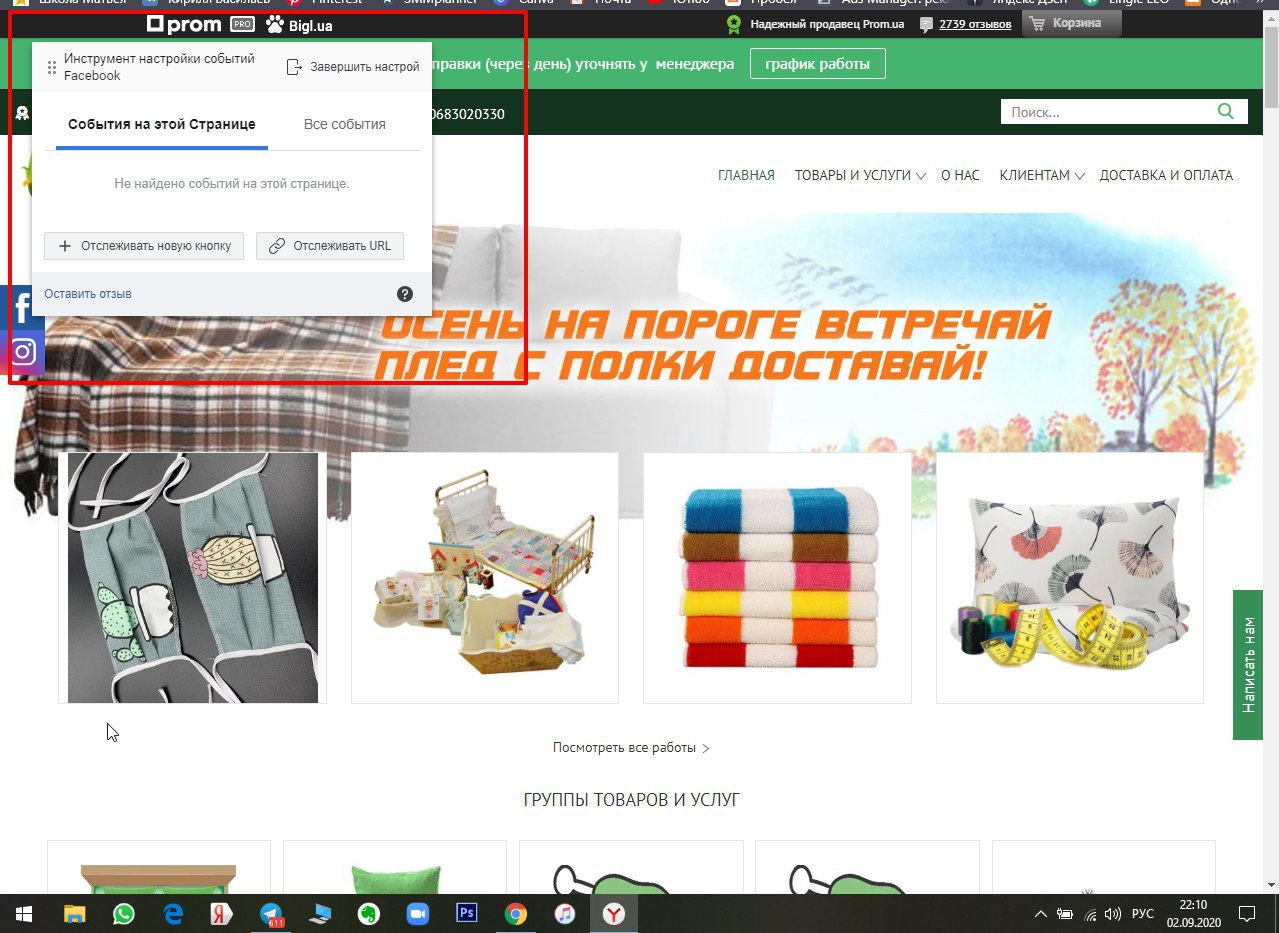Launch WhatsApp from taskbar
Image resolution: width=1279 pixels, height=933 pixels.
click(x=124, y=914)
